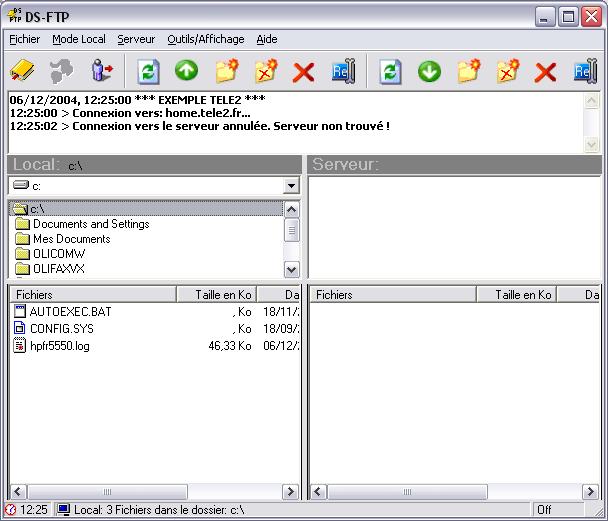Create a new local folder
This screenshot has height=521, width=608.
click(227, 71)
